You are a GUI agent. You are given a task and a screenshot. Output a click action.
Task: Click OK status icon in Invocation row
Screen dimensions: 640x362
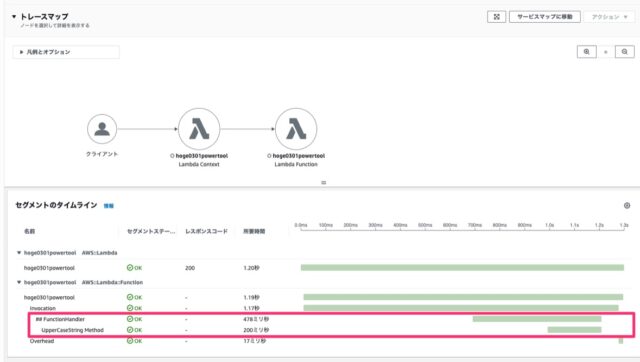click(130, 308)
